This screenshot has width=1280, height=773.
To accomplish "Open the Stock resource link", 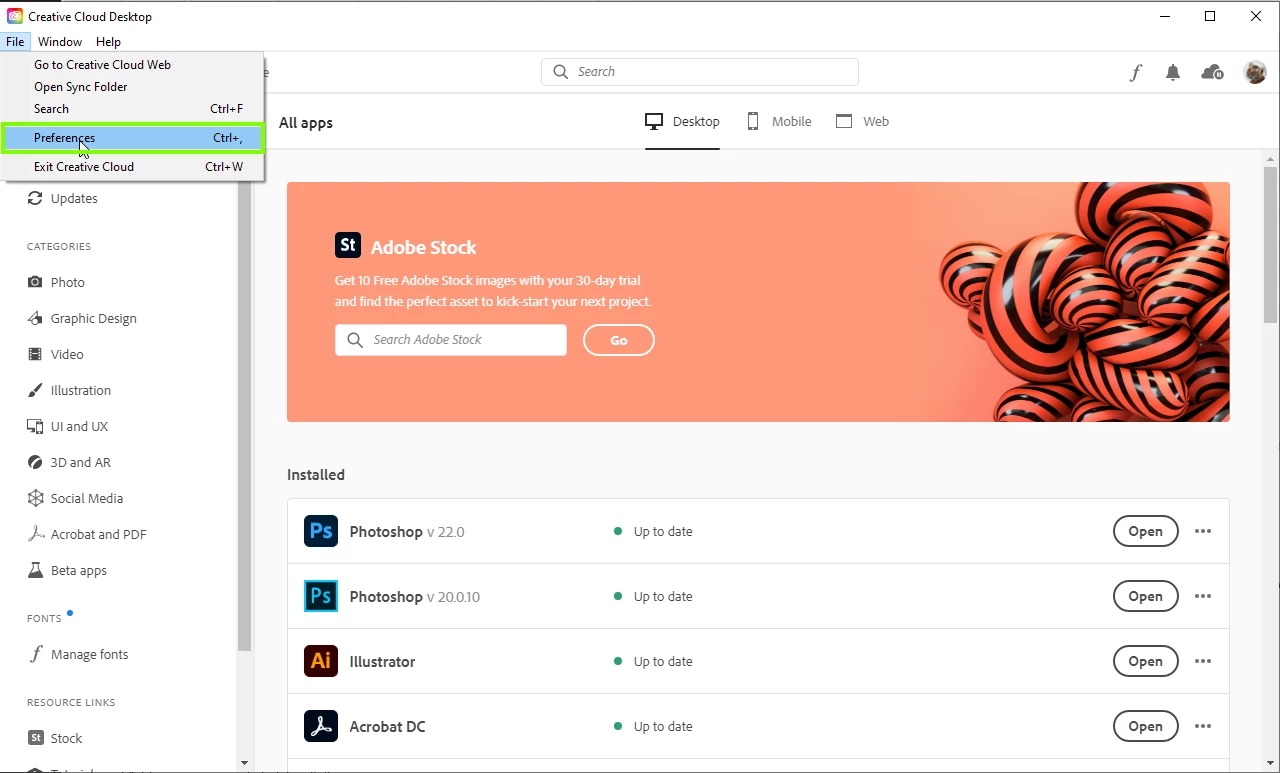I will pyautogui.click(x=55, y=738).
